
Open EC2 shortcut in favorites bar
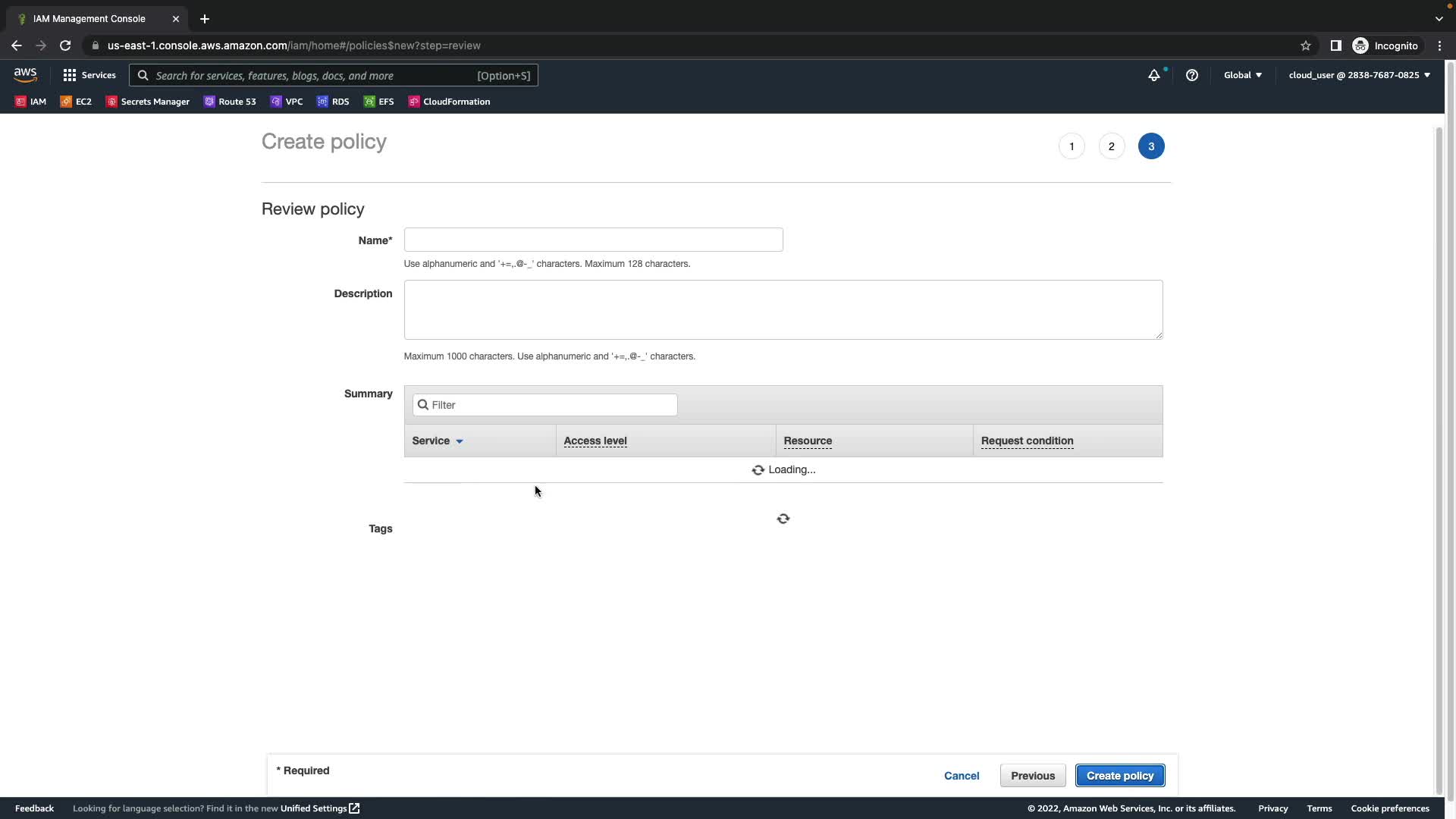pyautogui.click(x=76, y=102)
